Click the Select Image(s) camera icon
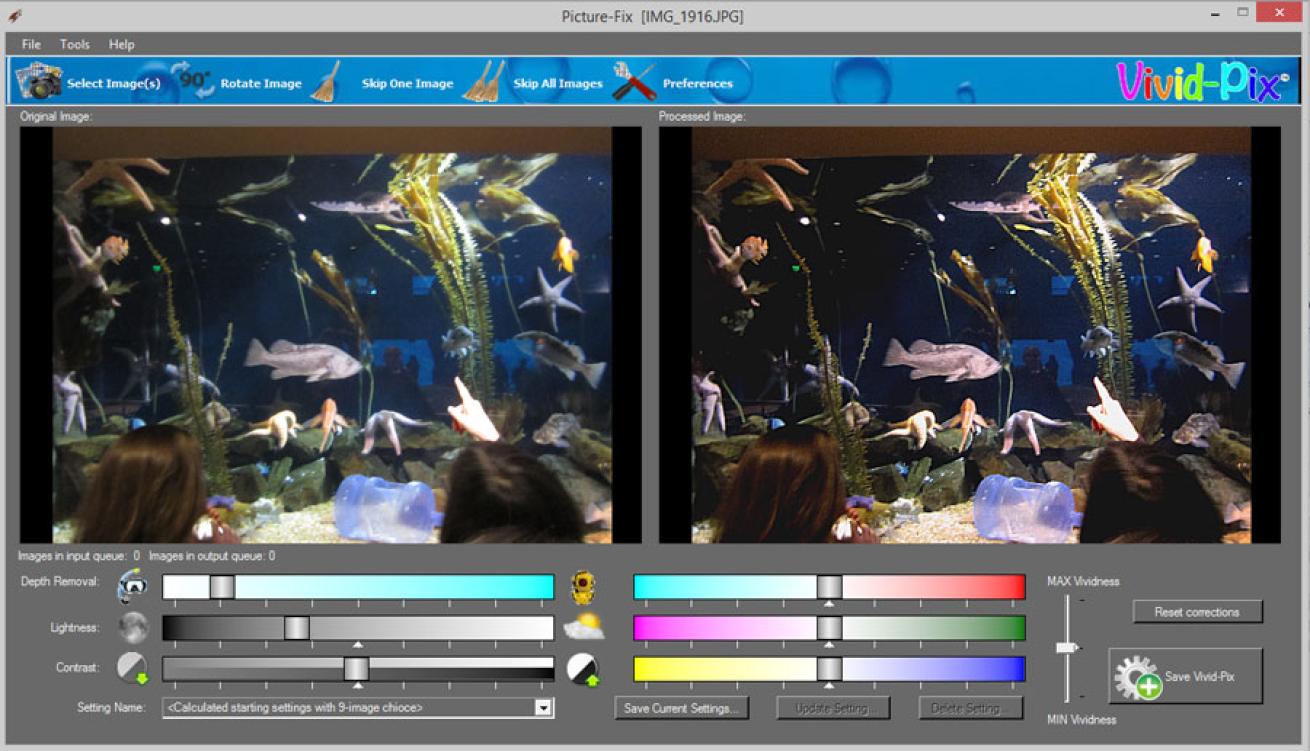 (x=39, y=82)
